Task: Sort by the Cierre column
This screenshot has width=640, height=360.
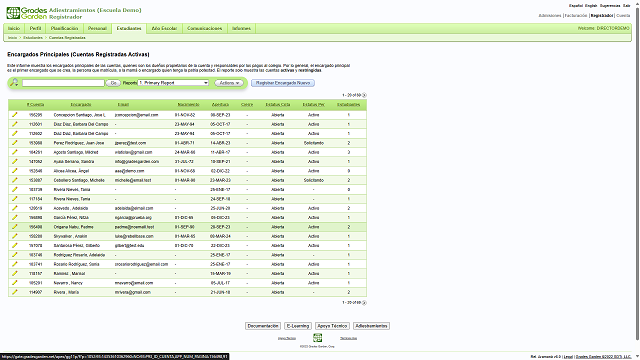Action: click(247, 104)
